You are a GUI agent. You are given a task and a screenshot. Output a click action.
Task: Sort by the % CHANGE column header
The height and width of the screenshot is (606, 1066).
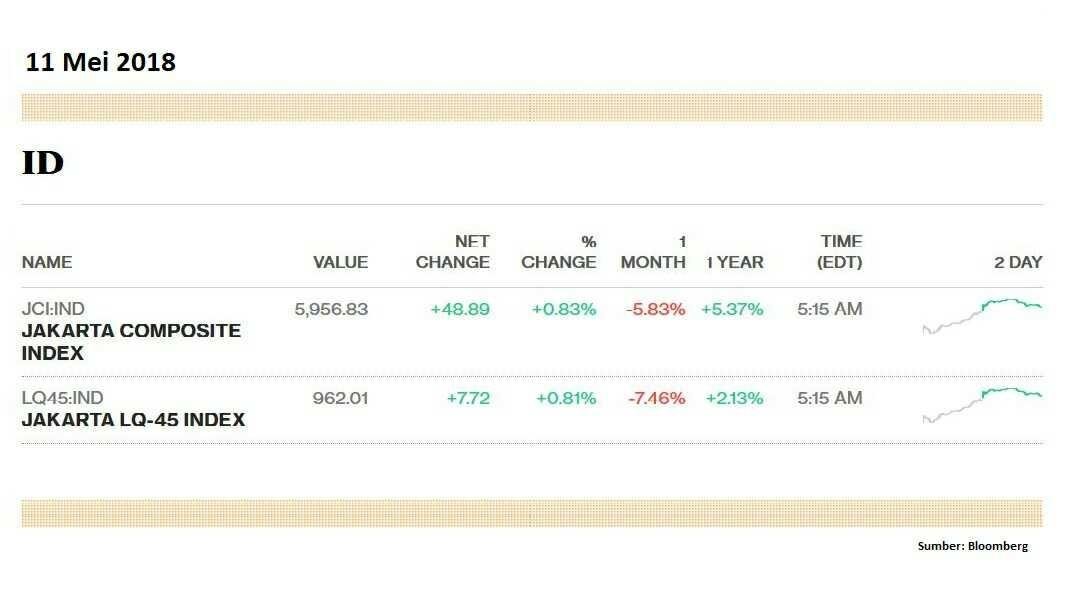pyautogui.click(x=559, y=252)
